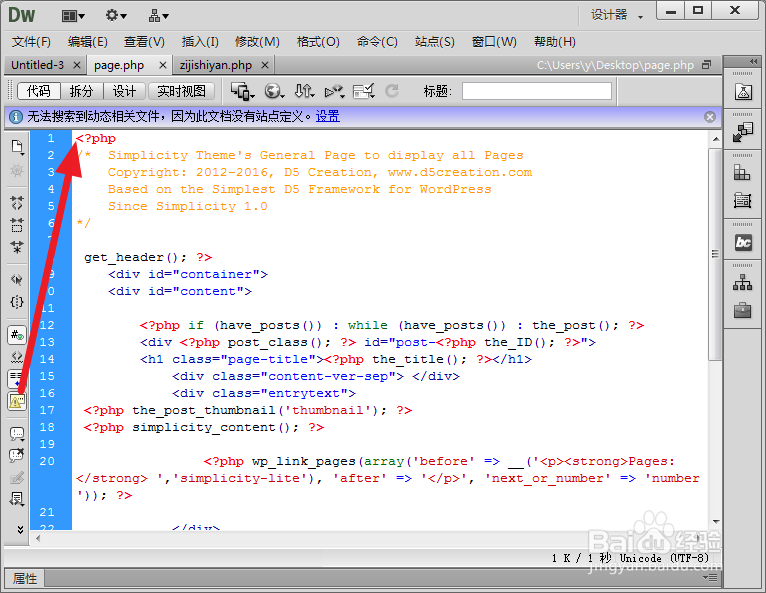This screenshot has width=766, height=593.
Task: Click the Balance Braces icon
Action: pyautogui.click(x=17, y=302)
